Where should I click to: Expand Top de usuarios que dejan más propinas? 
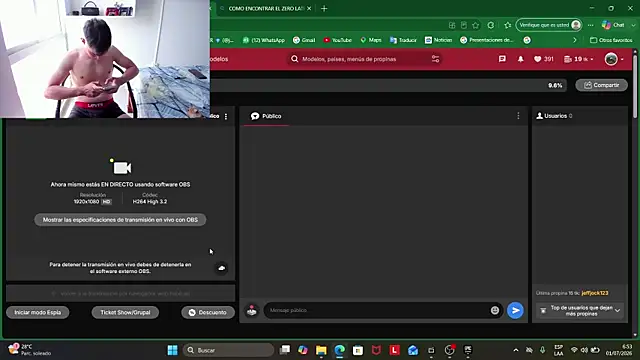point(580,311)
